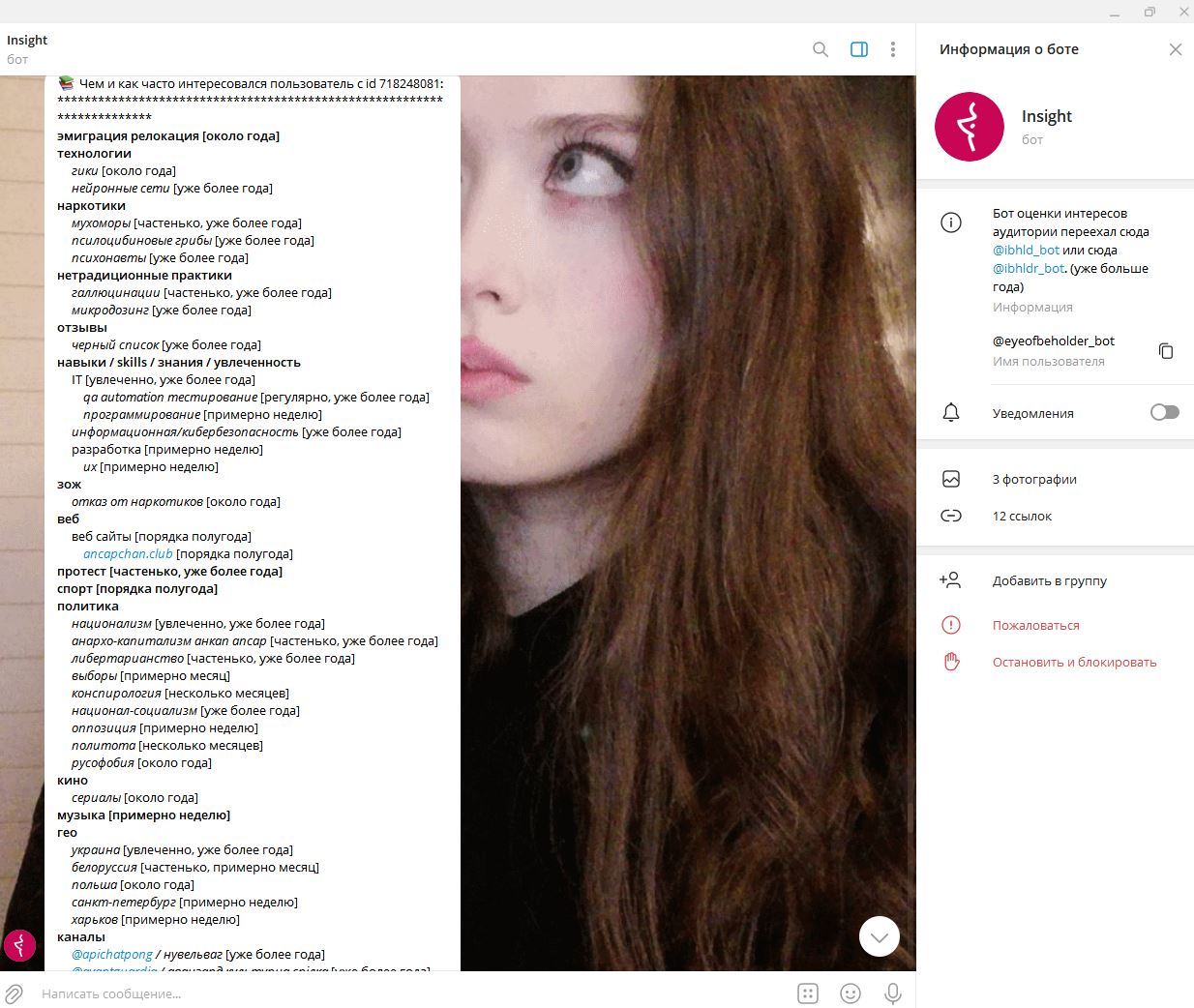This screenshot has width=1194, height=1008.
Task: Open the emoji picker smiley icon
Action: [851, 993]
